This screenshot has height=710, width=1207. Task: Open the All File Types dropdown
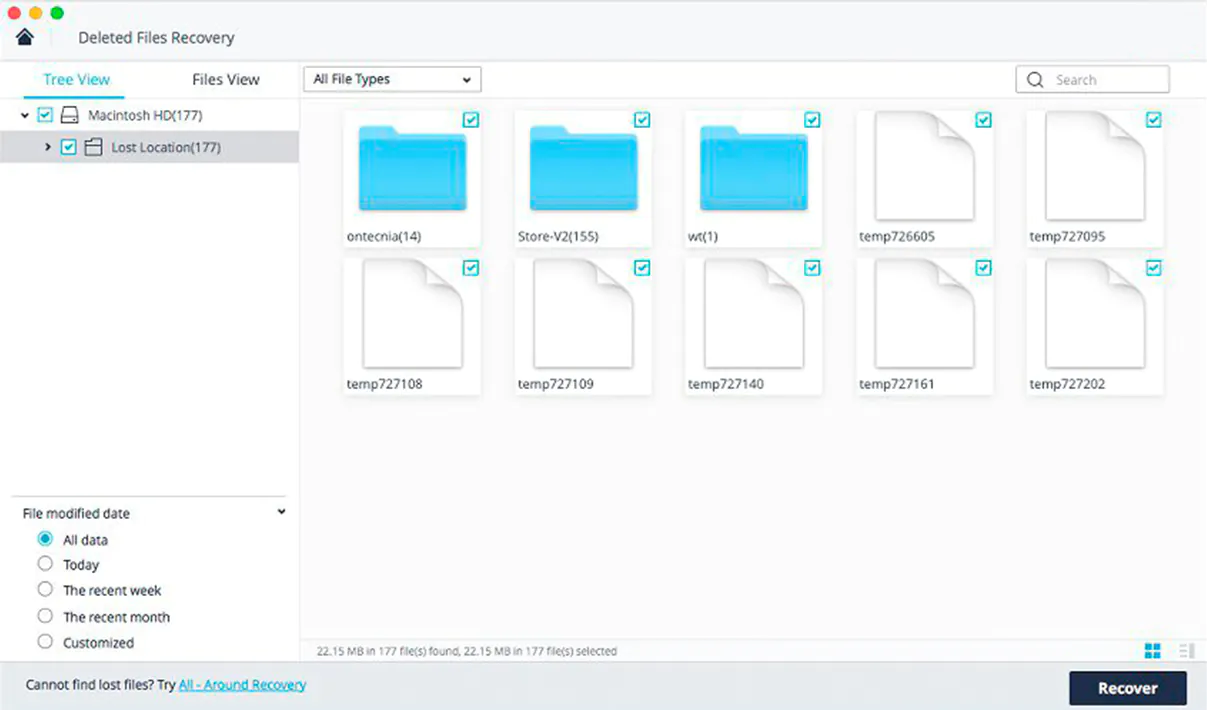(x=391, y=79)
